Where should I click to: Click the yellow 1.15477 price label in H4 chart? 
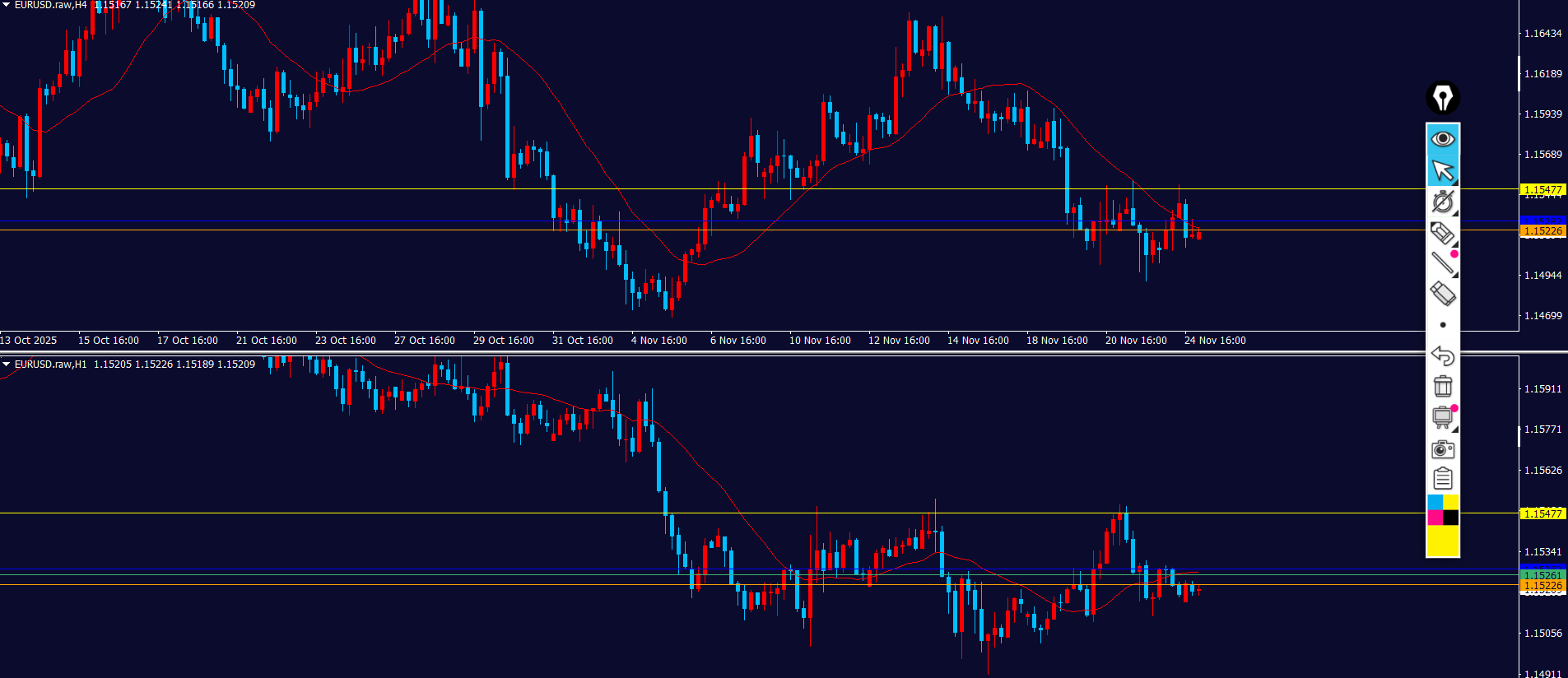pos(1542,190)
